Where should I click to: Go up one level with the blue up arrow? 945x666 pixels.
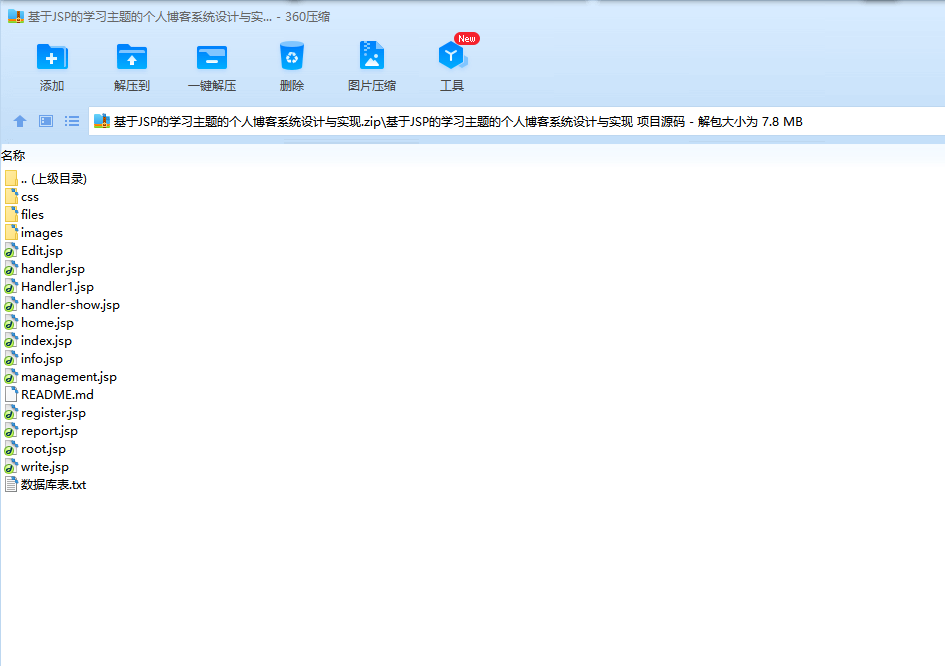[20, 121]
